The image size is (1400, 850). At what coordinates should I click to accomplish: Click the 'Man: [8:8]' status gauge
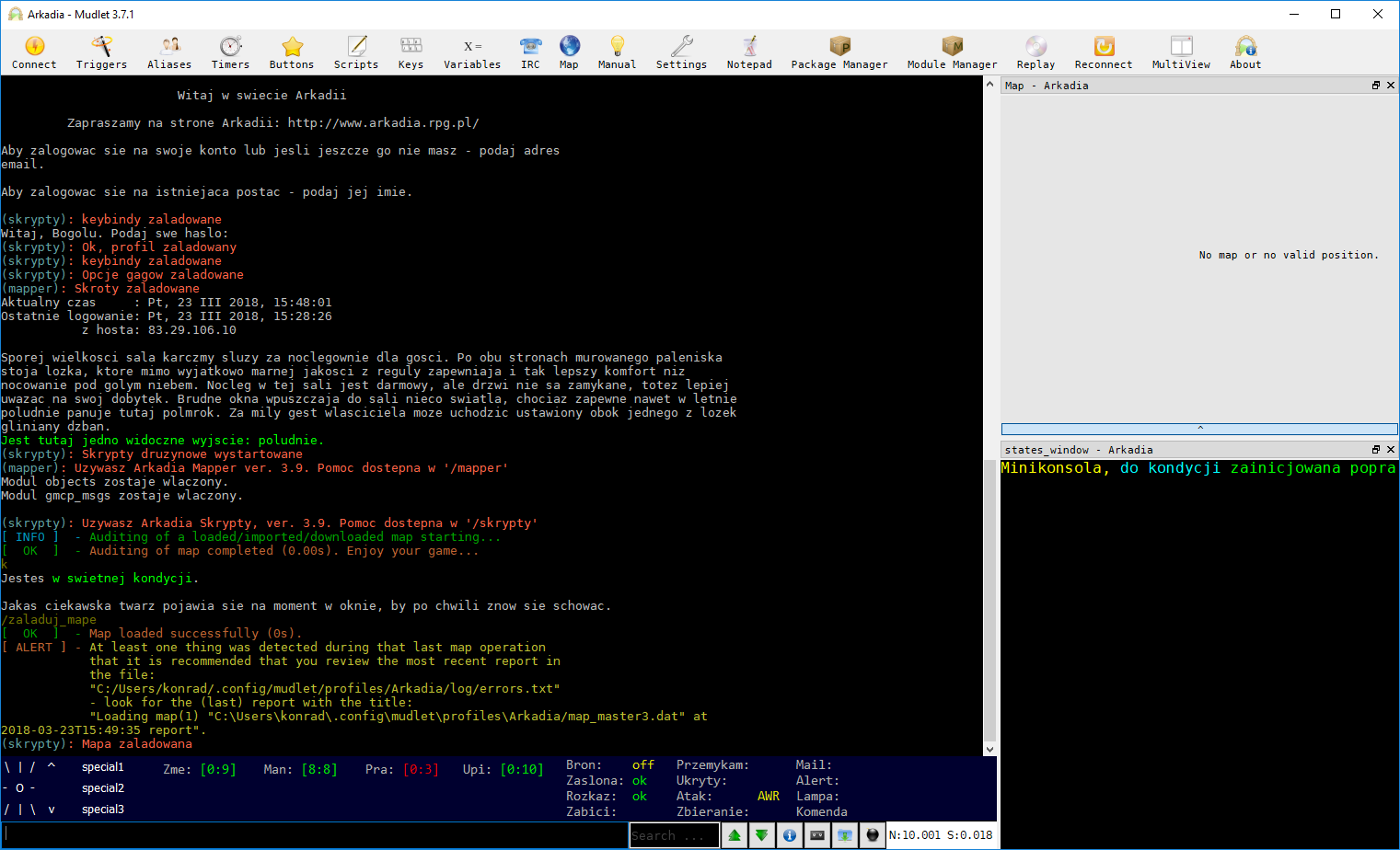(300, 770)
